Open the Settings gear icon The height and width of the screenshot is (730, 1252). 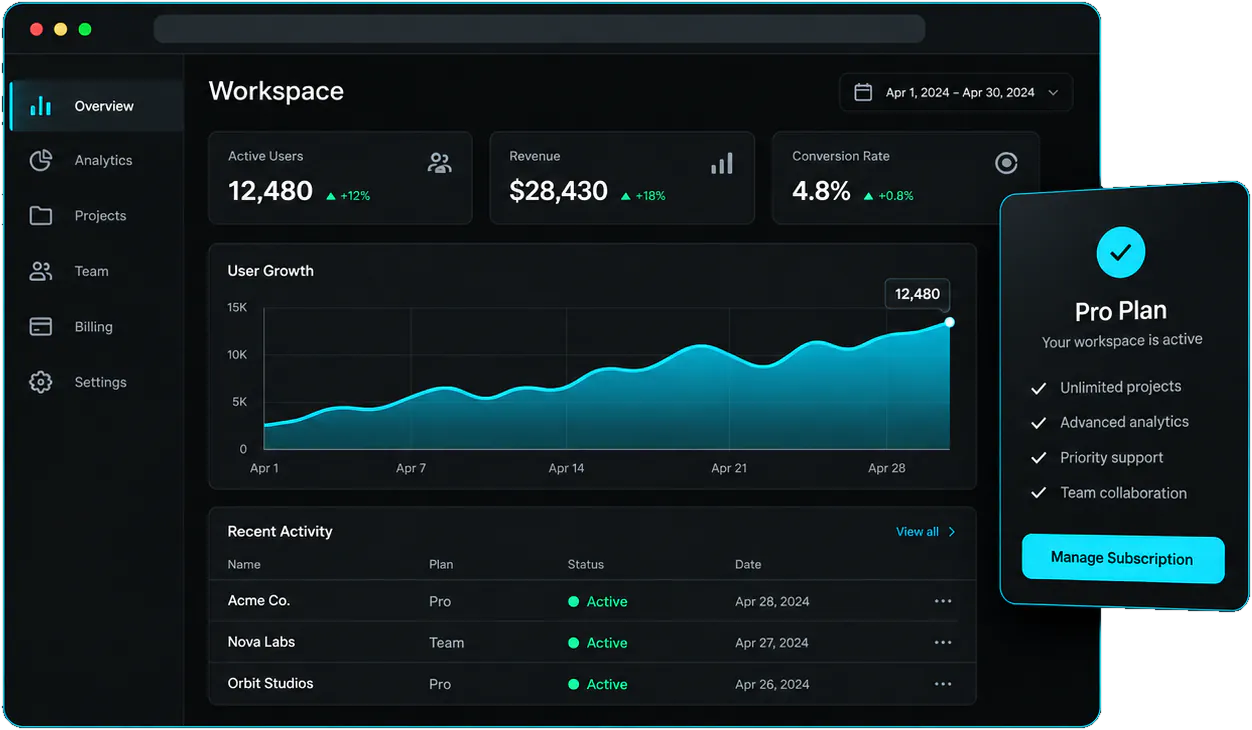pyautogui.click(x=41, y=382)
